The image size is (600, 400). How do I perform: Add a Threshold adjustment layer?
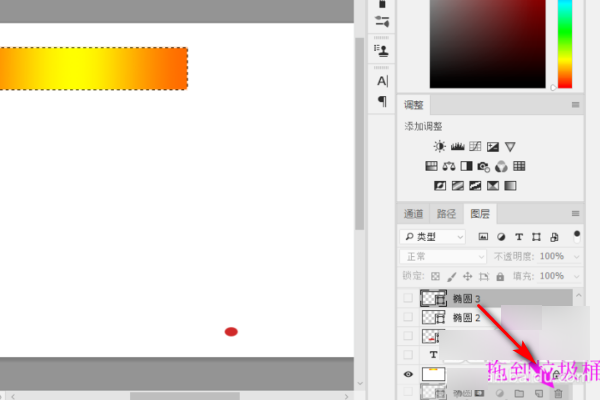[x=475, y=186]
